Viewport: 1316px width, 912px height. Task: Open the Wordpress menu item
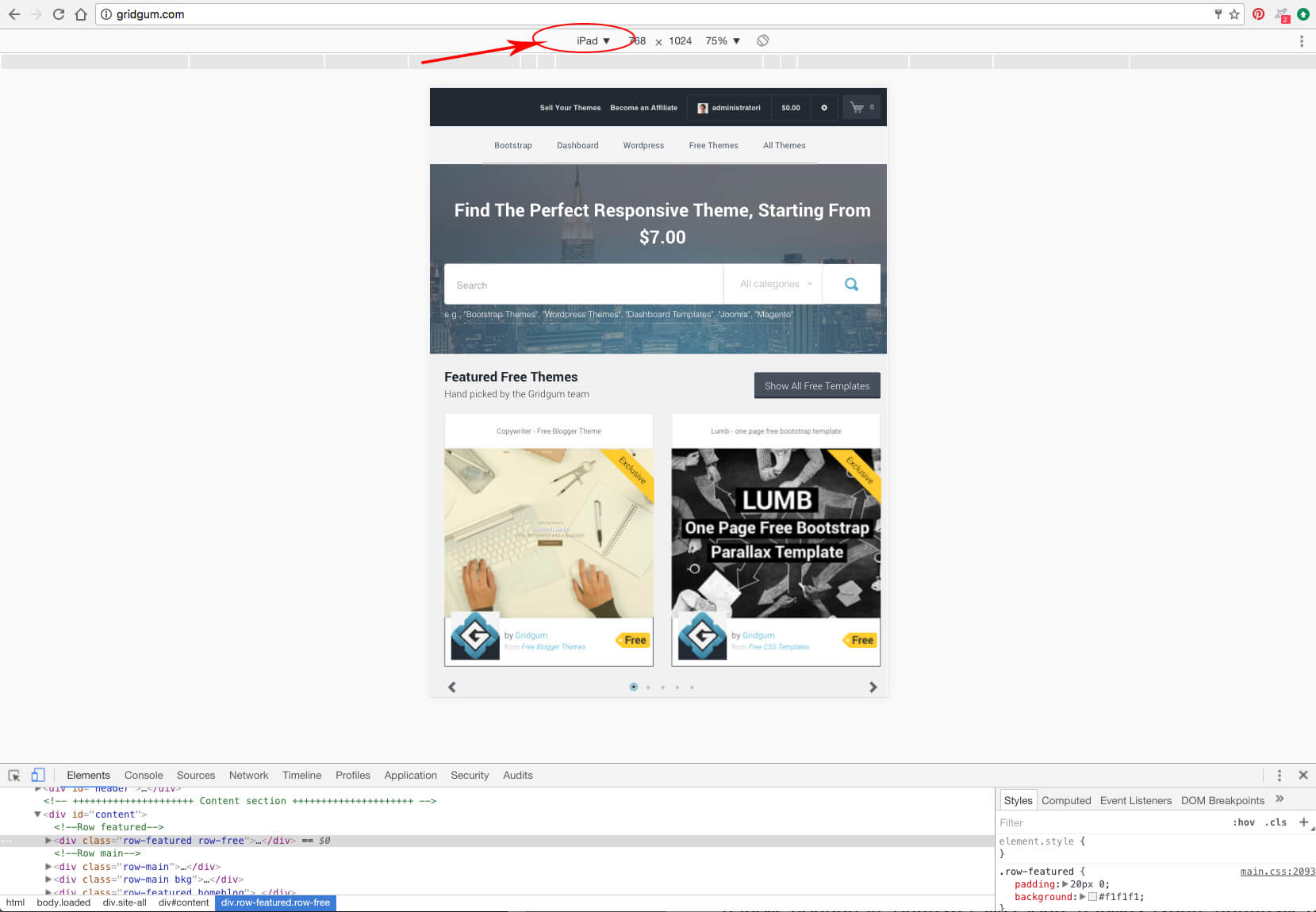643,145
